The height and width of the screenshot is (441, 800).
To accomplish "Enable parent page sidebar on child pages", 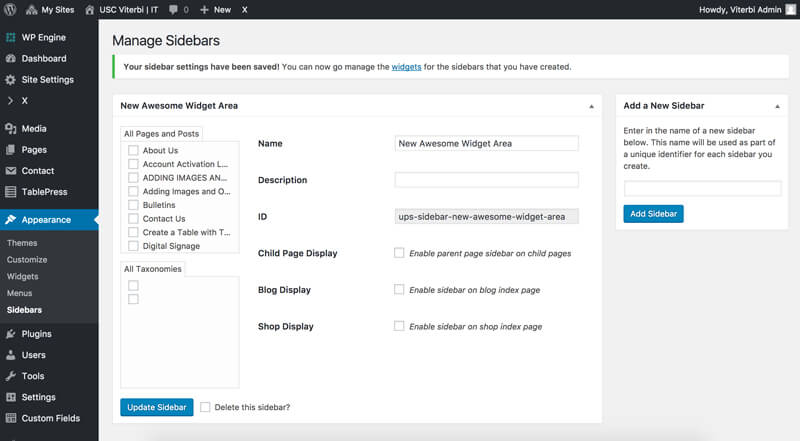I will pyautogui.click(x=399, y=253).
